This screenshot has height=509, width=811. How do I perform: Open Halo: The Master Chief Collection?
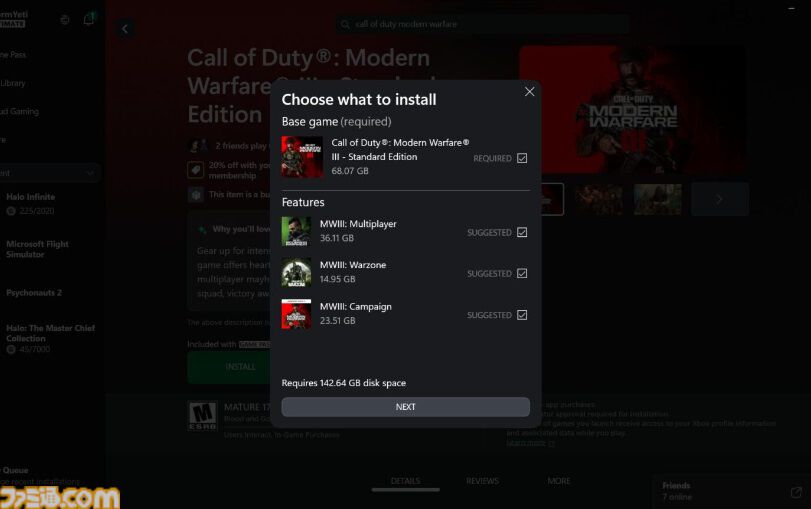[x=50, y=333]
